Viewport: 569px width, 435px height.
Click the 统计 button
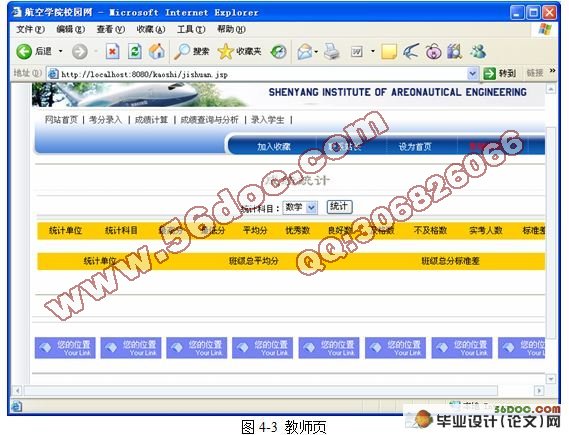click(x=339, y=207)
